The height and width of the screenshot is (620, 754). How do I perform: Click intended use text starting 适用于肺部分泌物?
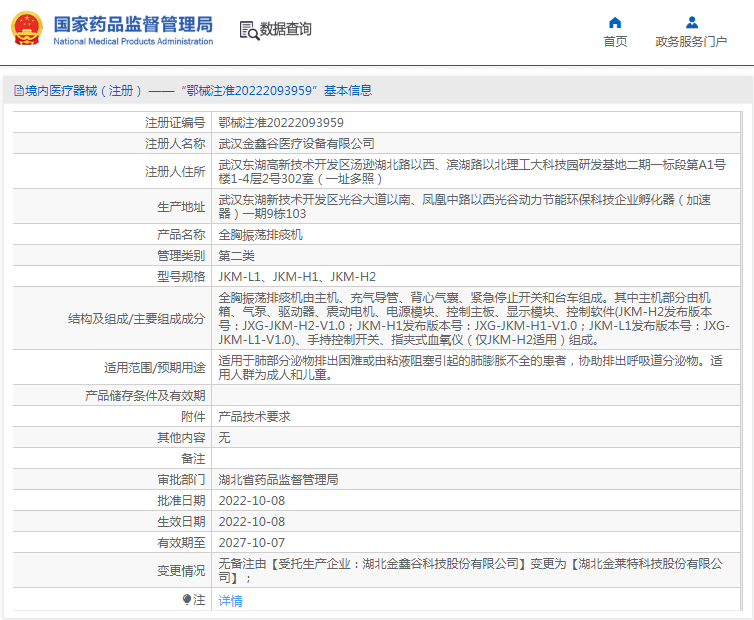(470, 367)
